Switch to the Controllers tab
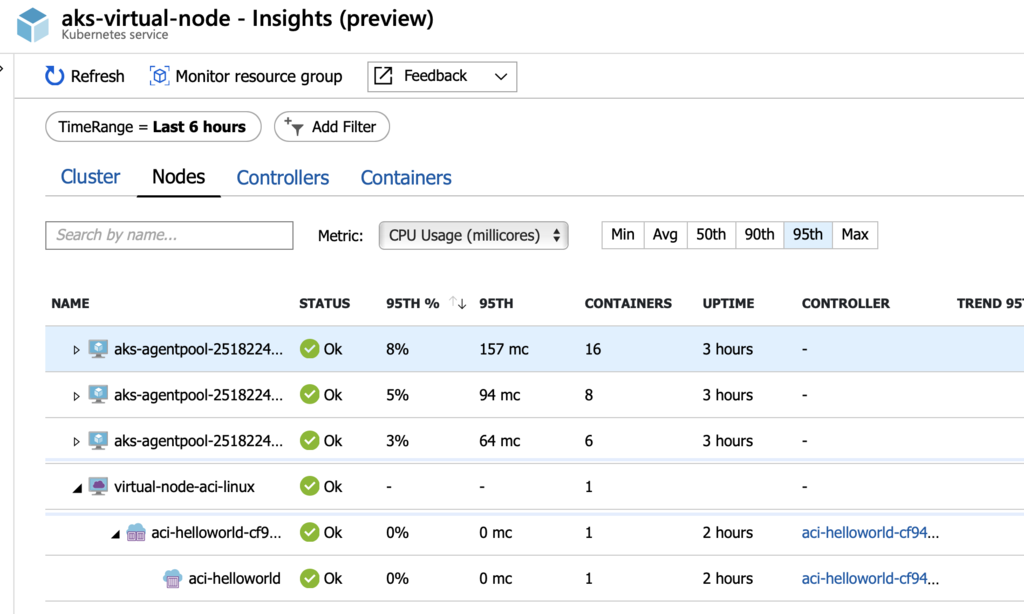Image resolution: width=1024 pixels, height=614 pixels. point(283,178)
